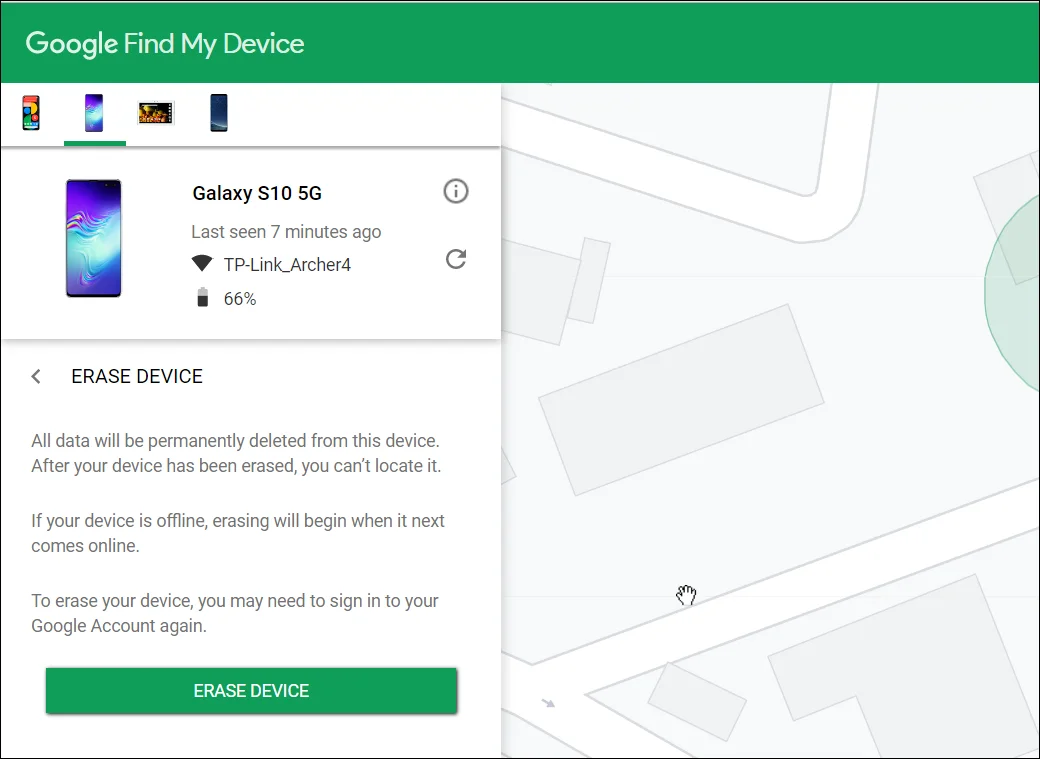Image resolution: width=1040 pixels, height=759 pixels.
Task: Click the Galaxy S10 5G device name
Action: click(x=257, y=193)
